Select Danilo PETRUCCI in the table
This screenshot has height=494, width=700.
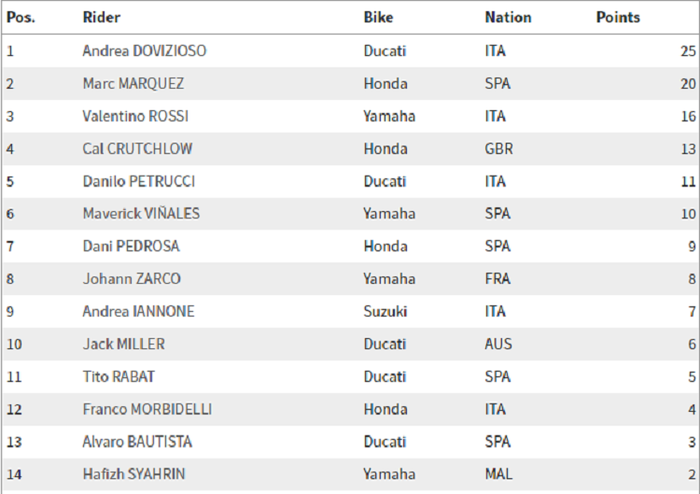point(138,182)
